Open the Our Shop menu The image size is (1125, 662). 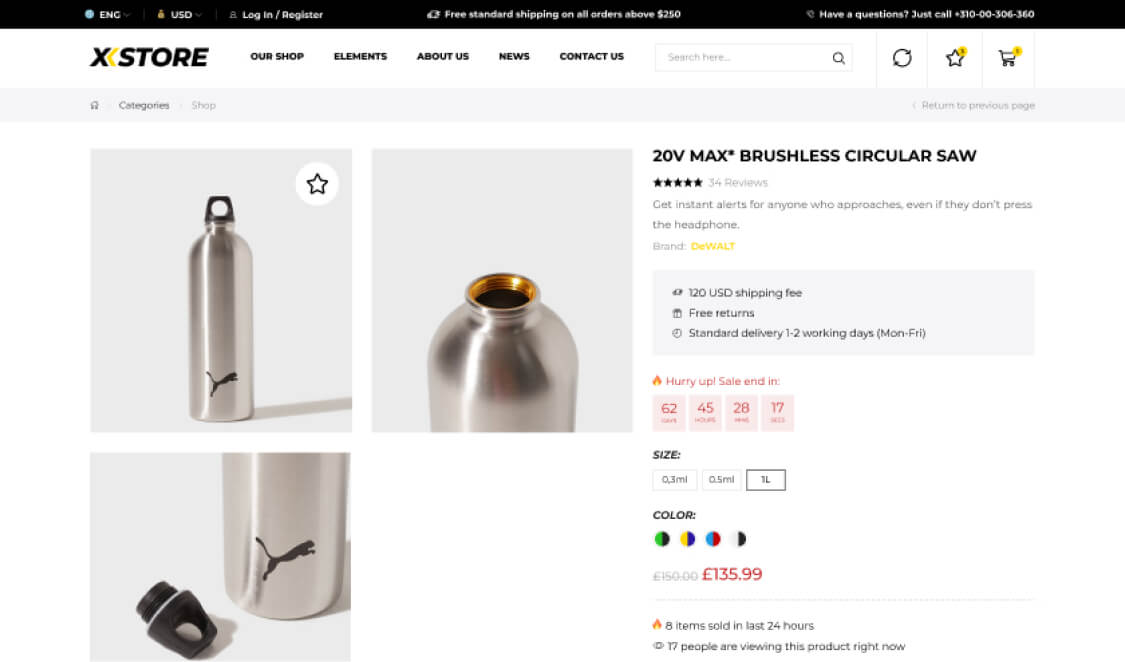tap(277, 57)
